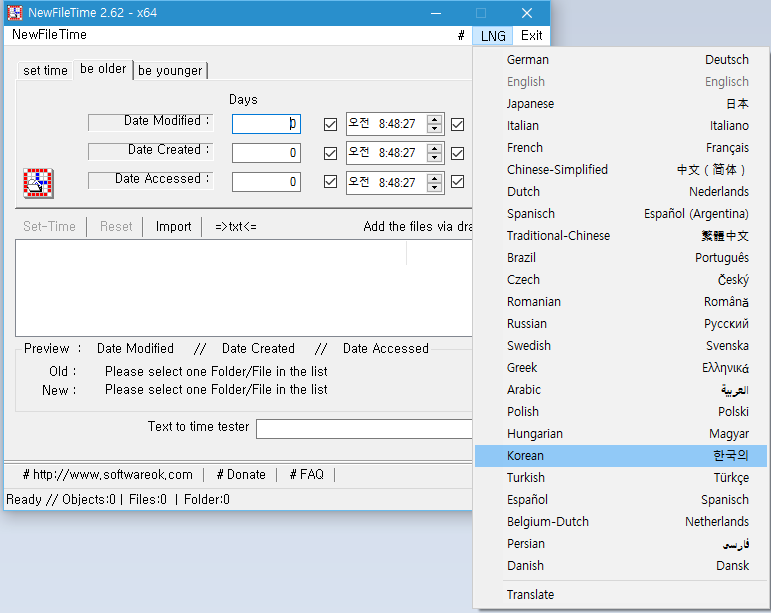Click the NewFileTime title bar app icon
This screenshot has width=771, height=613.
pos(15,13)
